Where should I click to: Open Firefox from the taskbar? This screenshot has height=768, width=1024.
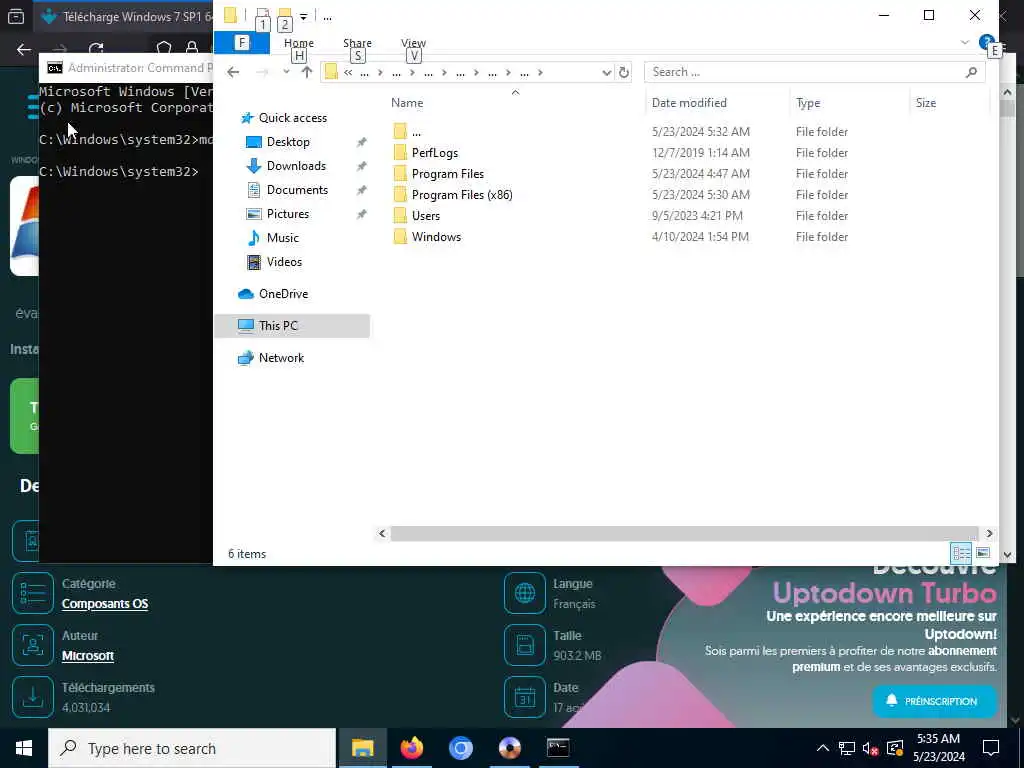(x=411, y=748)
